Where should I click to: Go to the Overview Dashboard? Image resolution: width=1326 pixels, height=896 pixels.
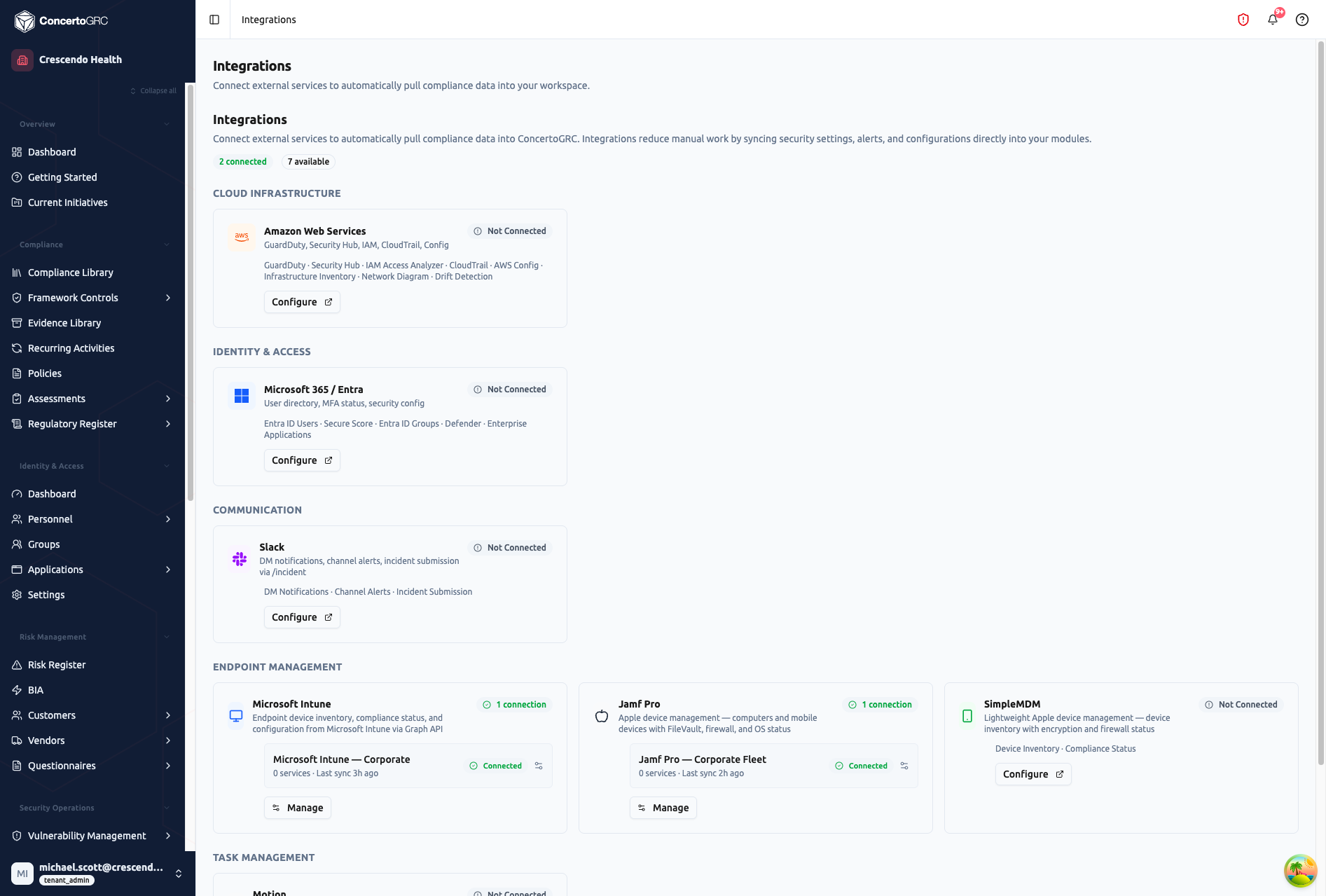(92, 152)
